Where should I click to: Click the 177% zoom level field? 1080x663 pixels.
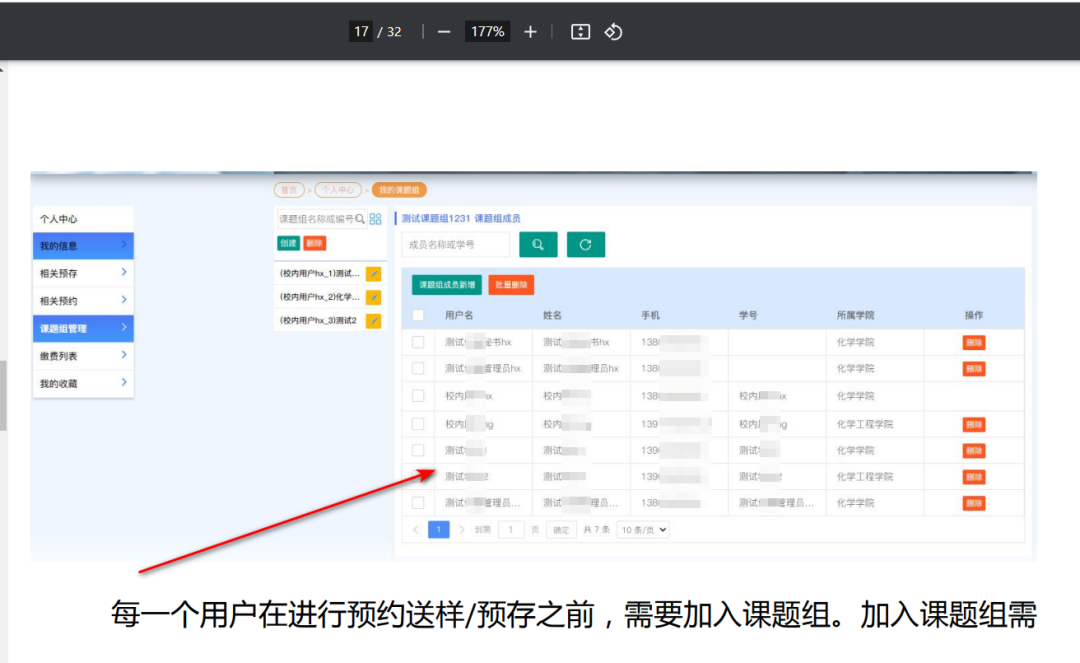(x=487, y=32)
